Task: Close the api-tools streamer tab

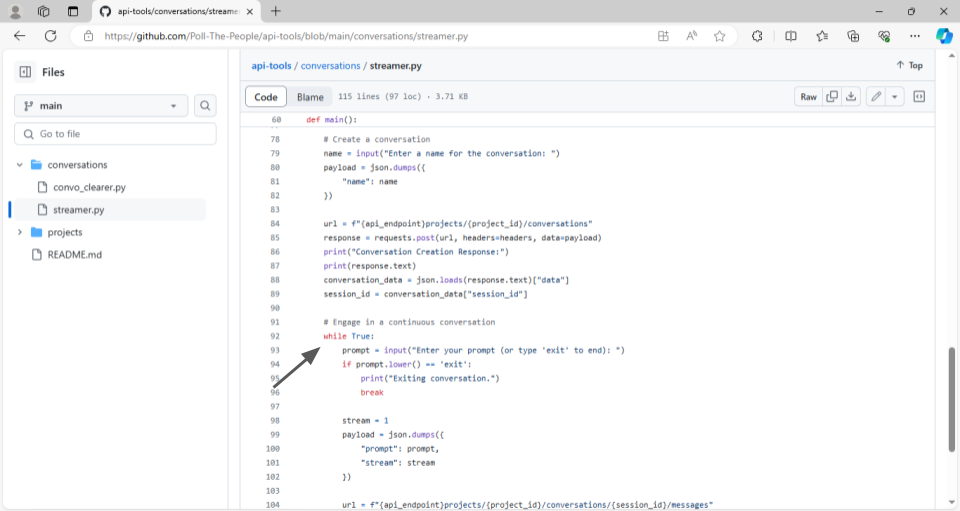Action: 250,12
